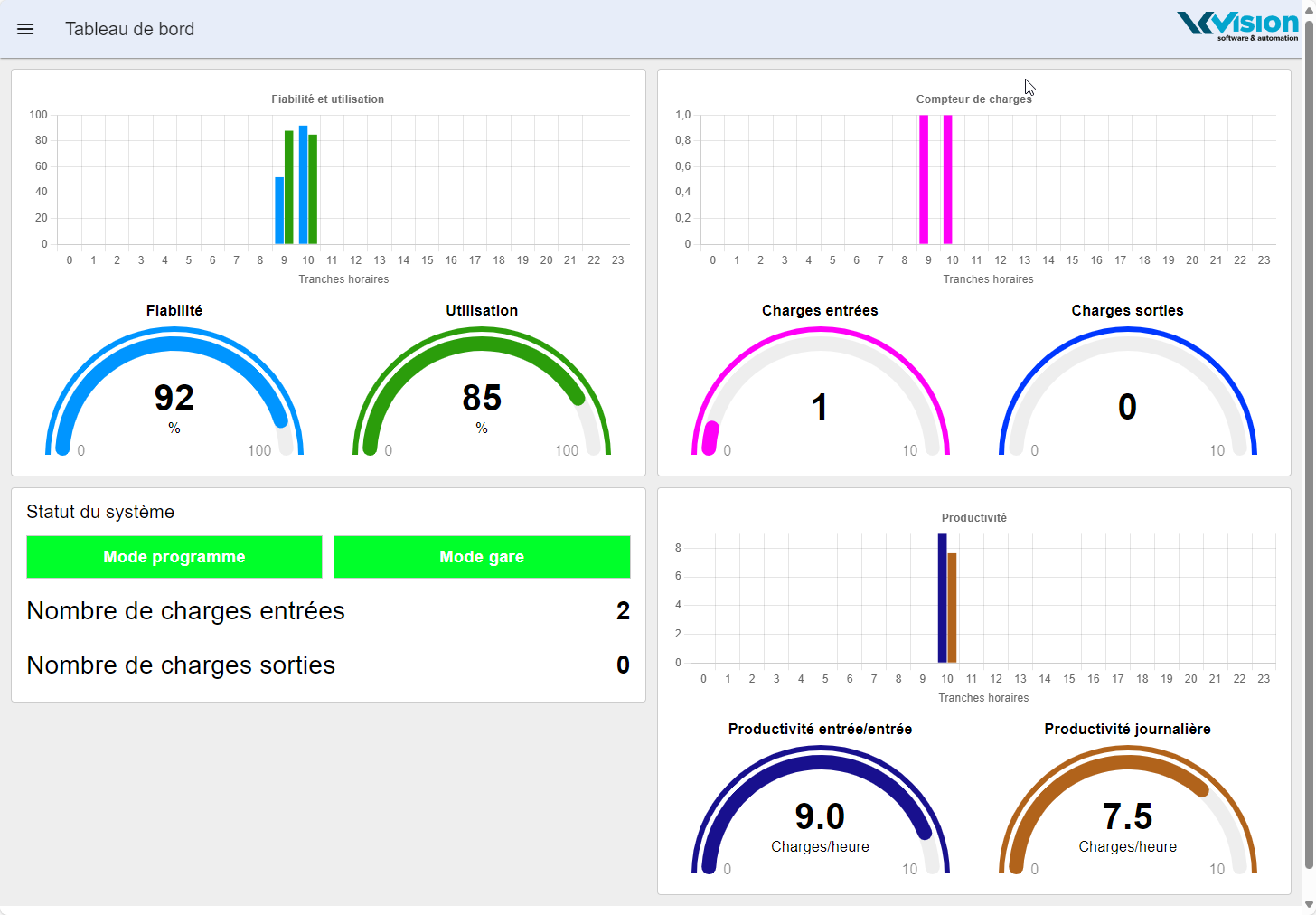Select the Utilisation gauge
Image resolution: width=1316 pixels, height=915 pixels.
[482, 398]
